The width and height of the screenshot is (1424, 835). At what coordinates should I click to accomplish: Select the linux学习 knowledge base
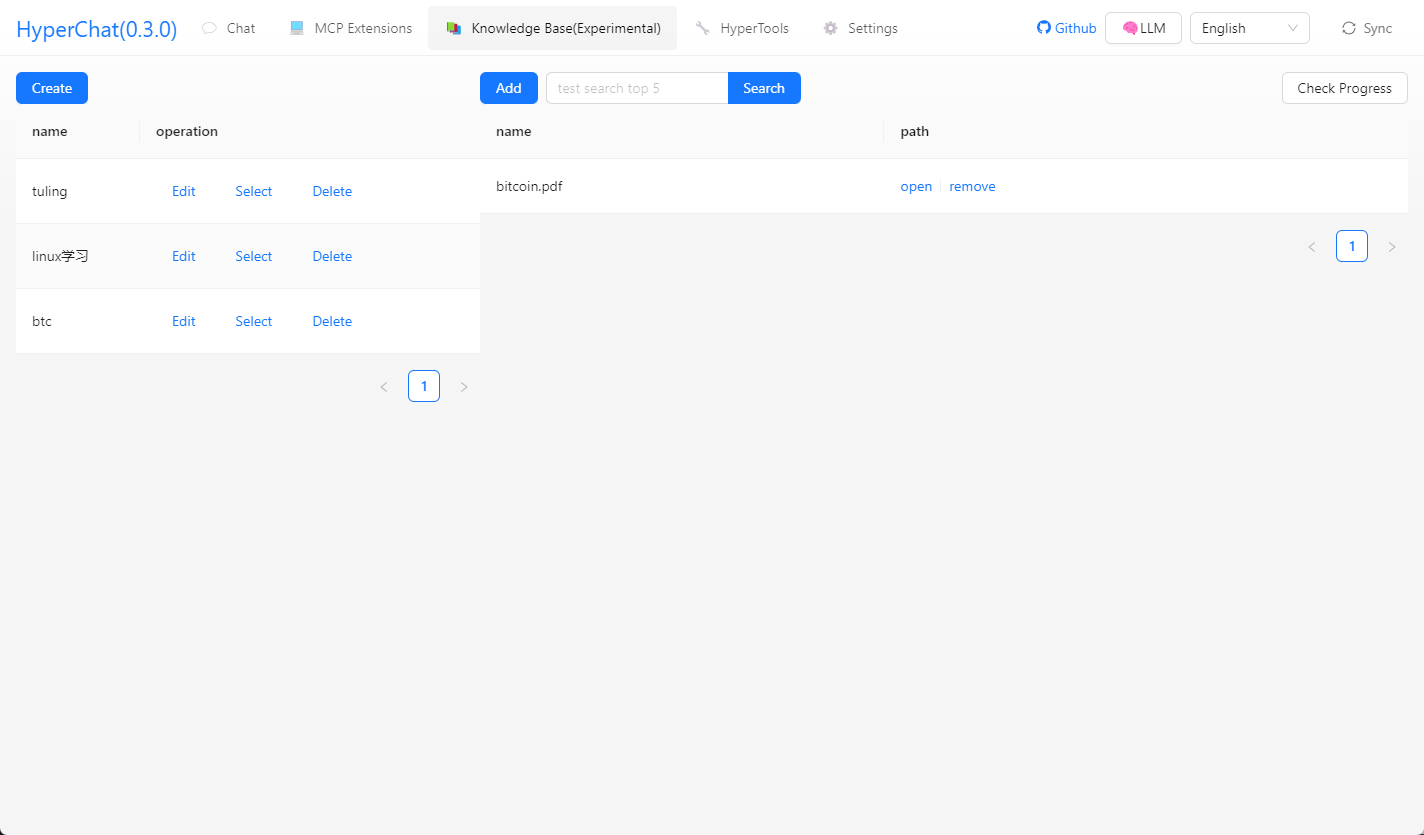coord(254,256)
